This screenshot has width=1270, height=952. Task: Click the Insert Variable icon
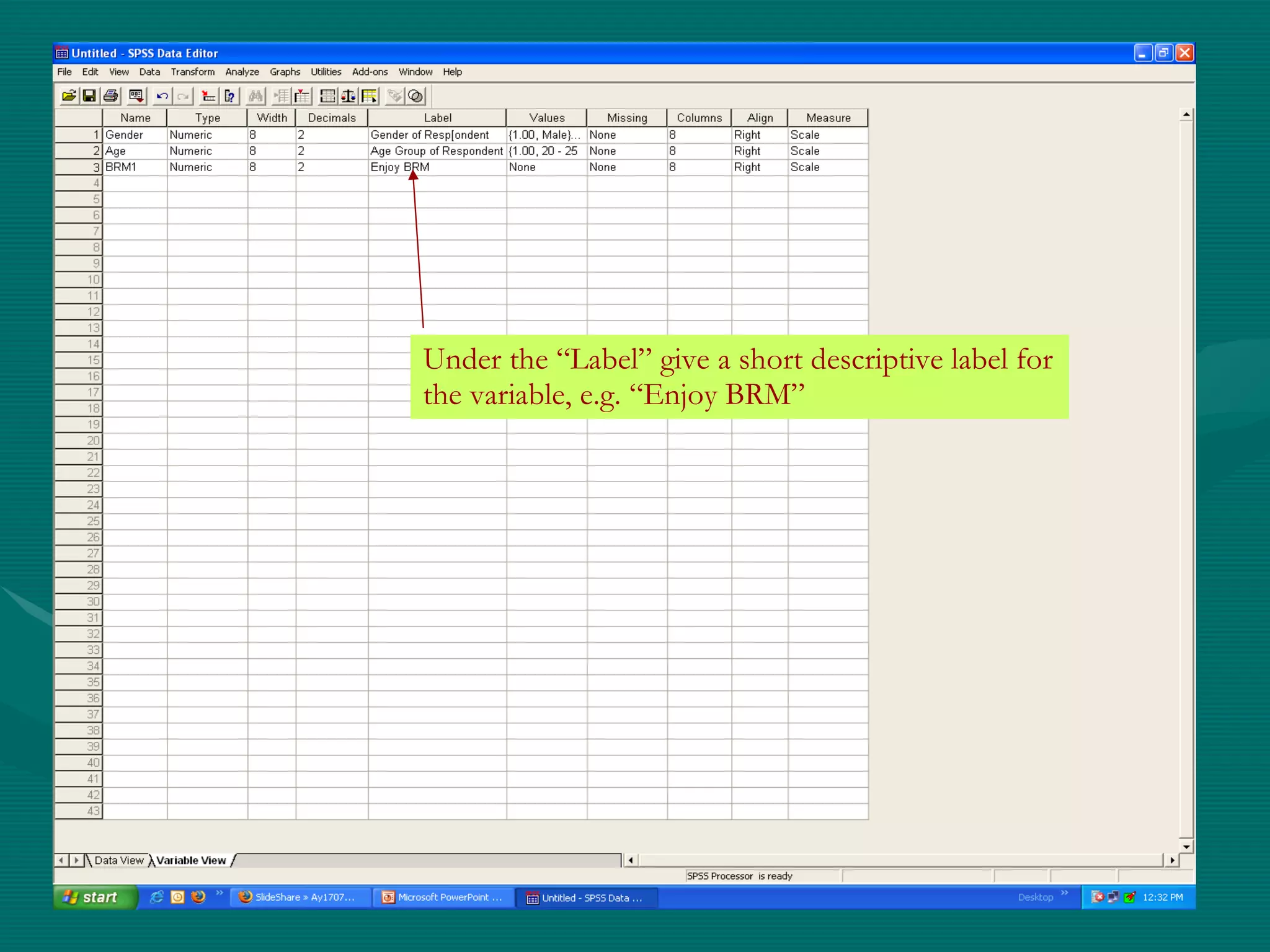[303, 96]
